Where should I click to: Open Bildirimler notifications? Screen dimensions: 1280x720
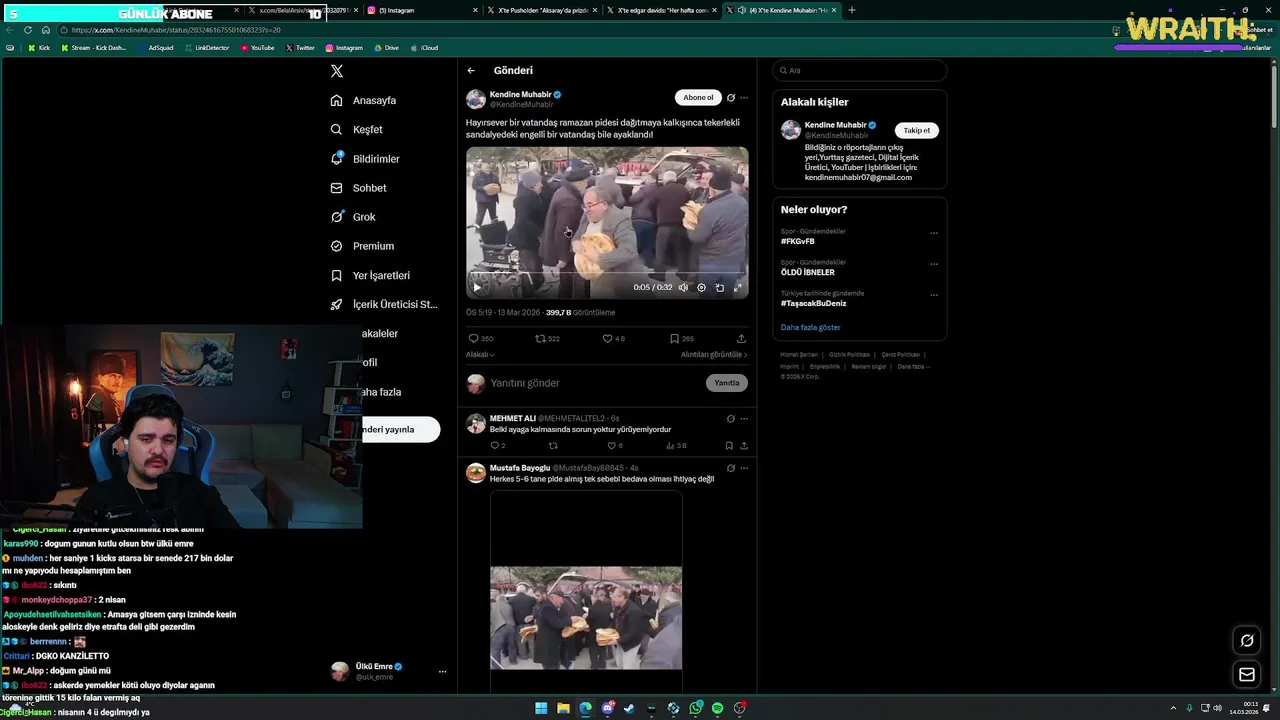click(365, 159)
